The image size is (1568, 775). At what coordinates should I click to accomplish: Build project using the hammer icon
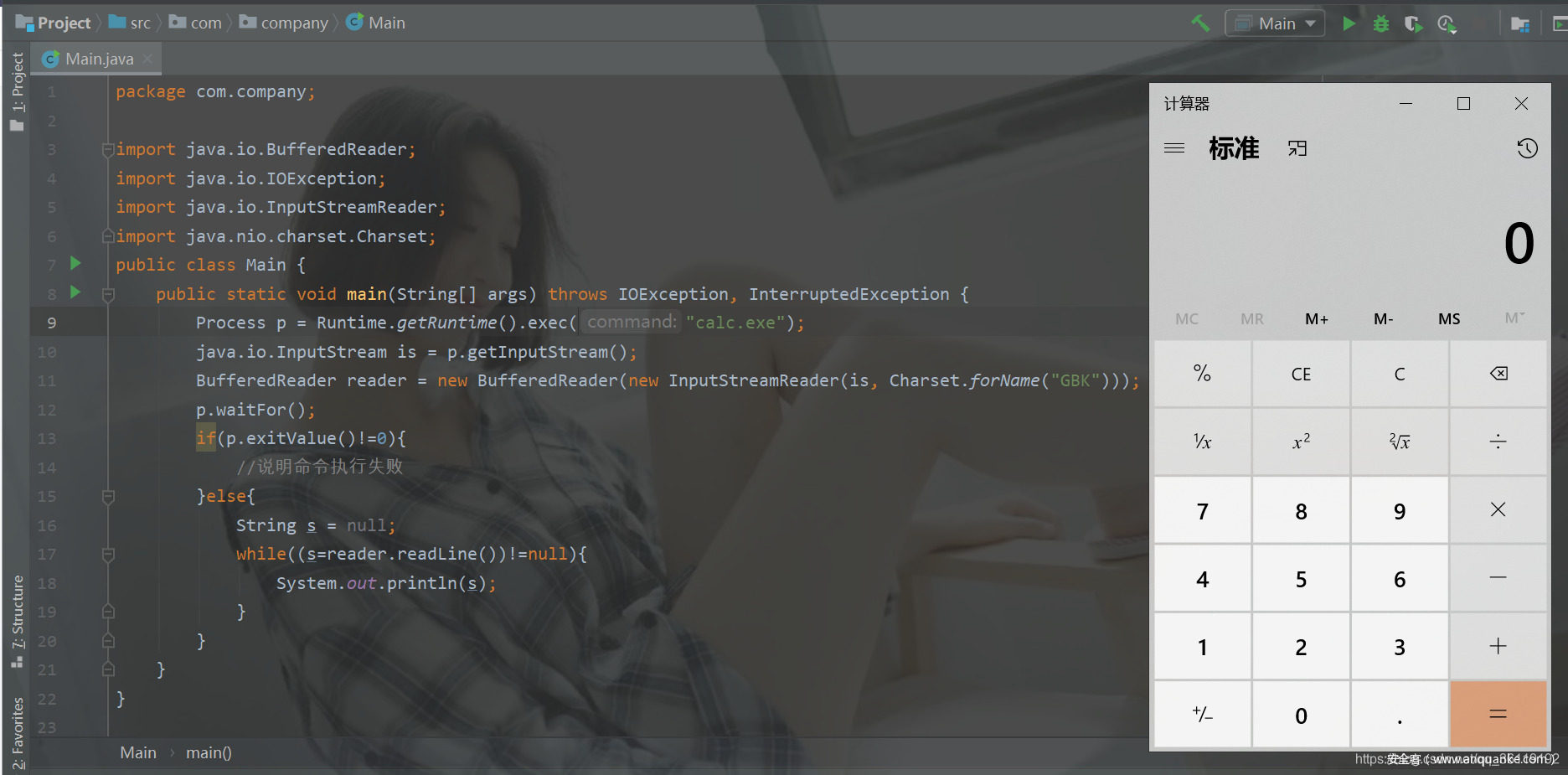pos(1200,23)
